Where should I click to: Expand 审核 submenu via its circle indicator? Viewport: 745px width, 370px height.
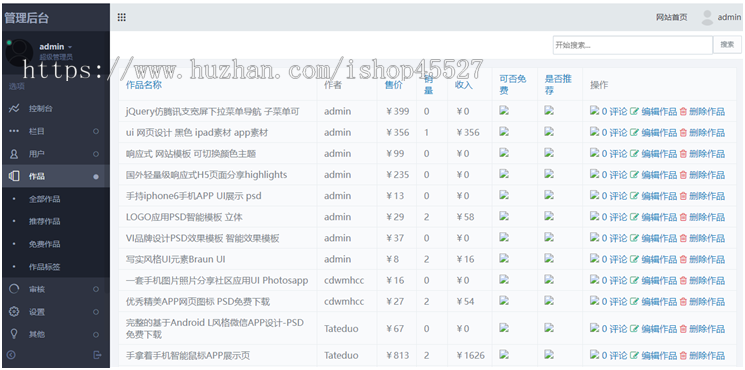[96, 289]
